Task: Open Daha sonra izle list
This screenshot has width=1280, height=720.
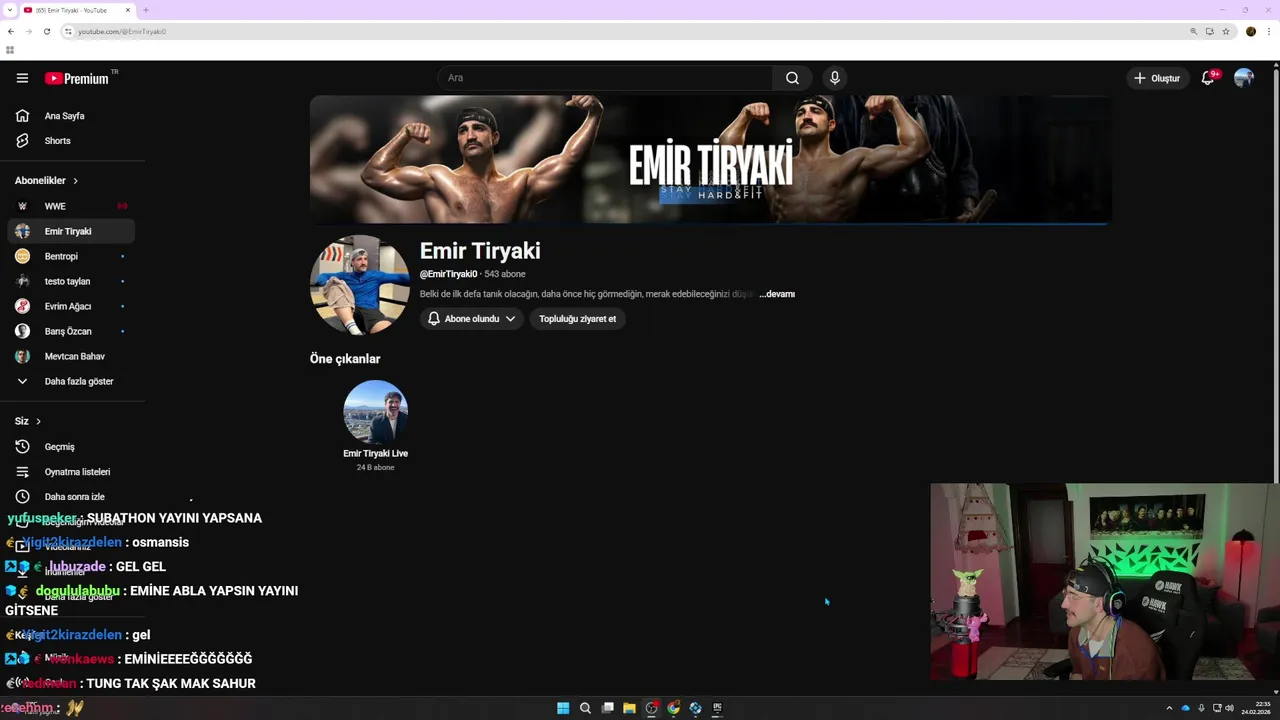Action: point(70,497)
